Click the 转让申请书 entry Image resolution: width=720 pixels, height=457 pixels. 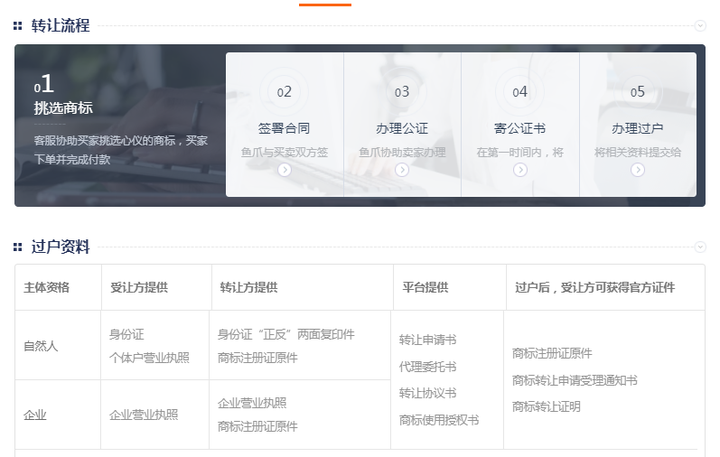pos(428,340)
